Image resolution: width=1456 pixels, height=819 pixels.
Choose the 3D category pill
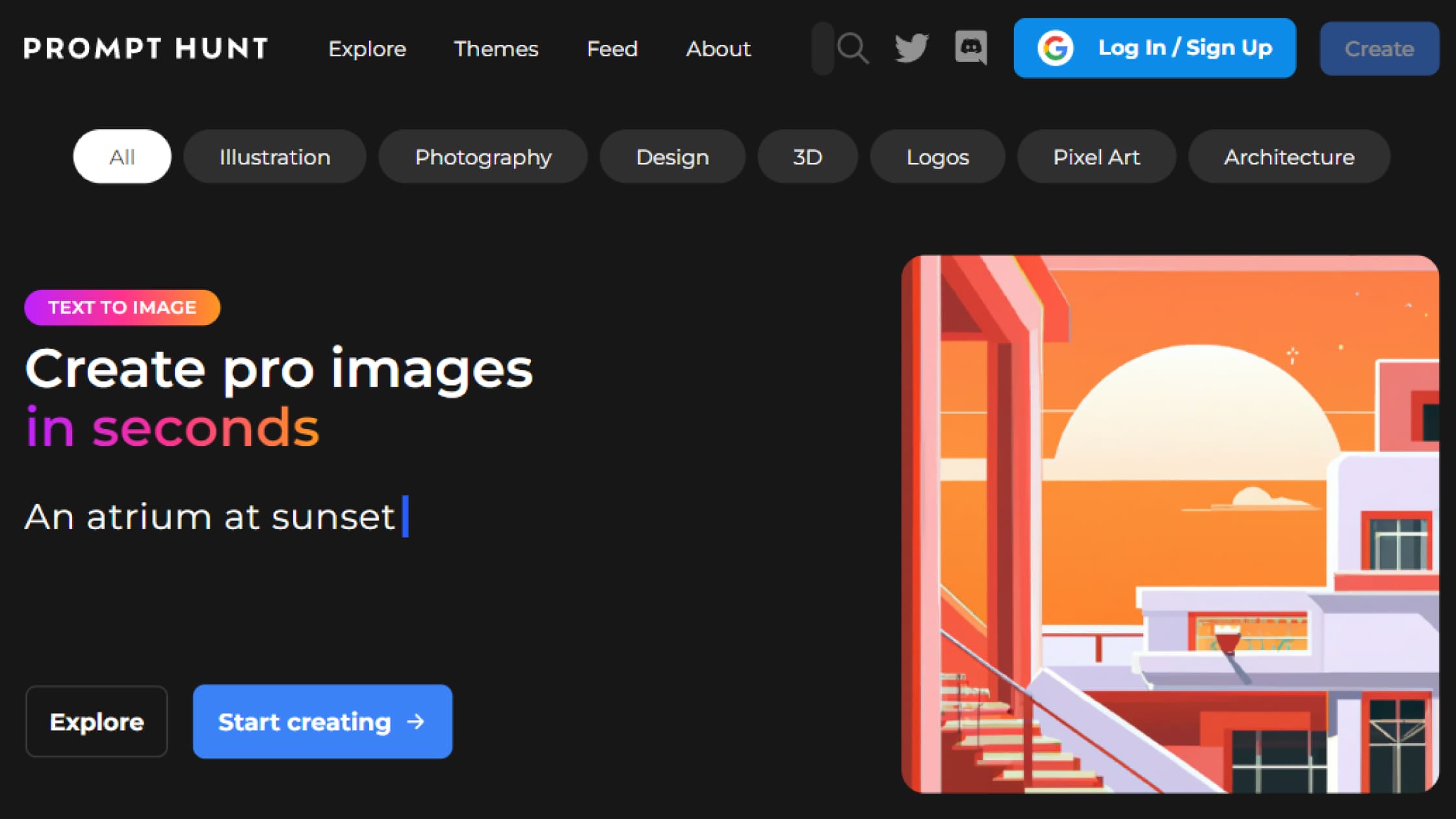pyautogui.click(x=807, y=157)
